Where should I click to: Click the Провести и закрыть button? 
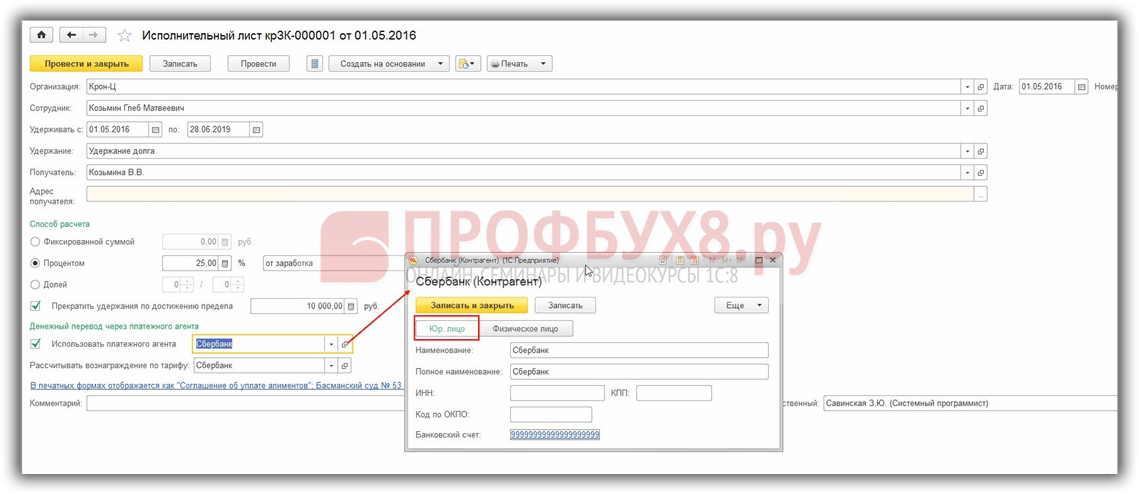[x=86, y=64]
